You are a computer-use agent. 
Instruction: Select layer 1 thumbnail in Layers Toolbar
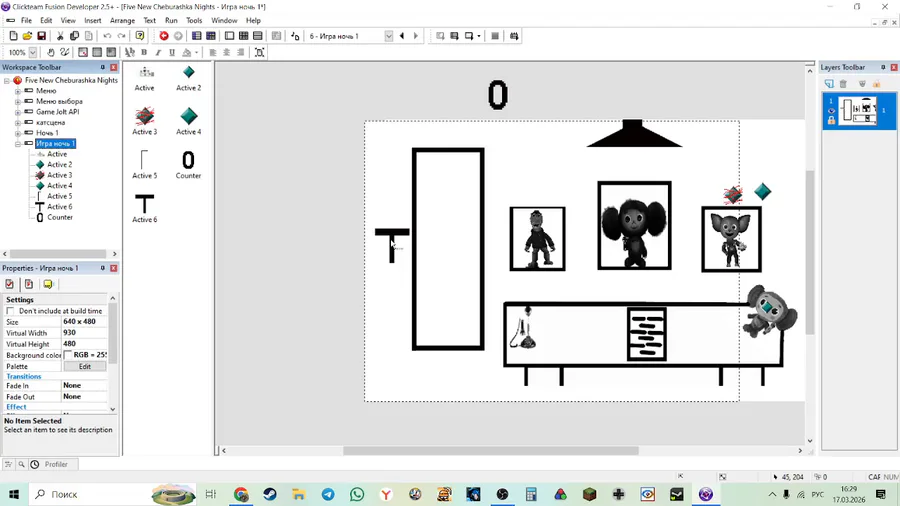pyautogui.click(x=858, y=111)
